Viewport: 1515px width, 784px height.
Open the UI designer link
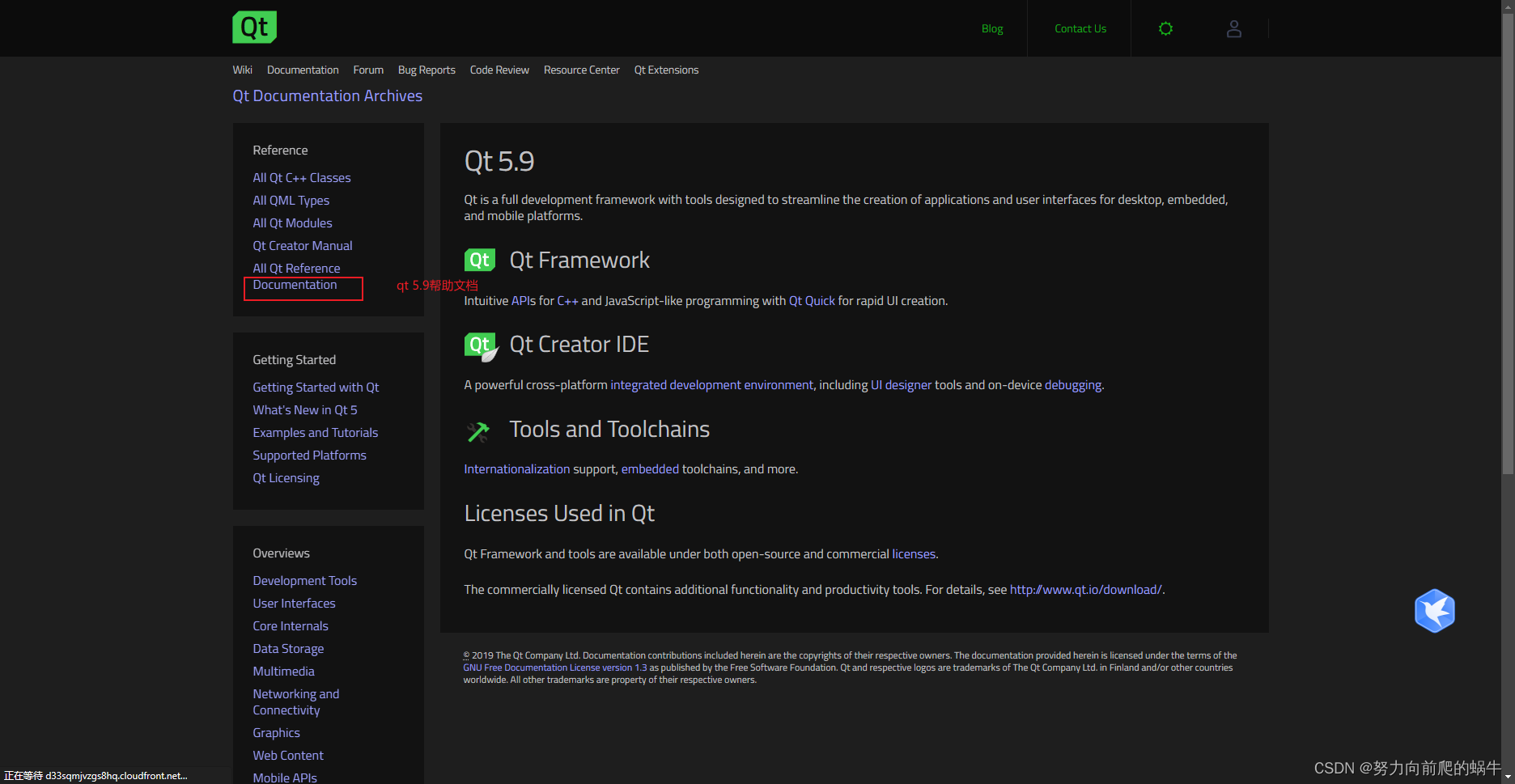[902, 384]
